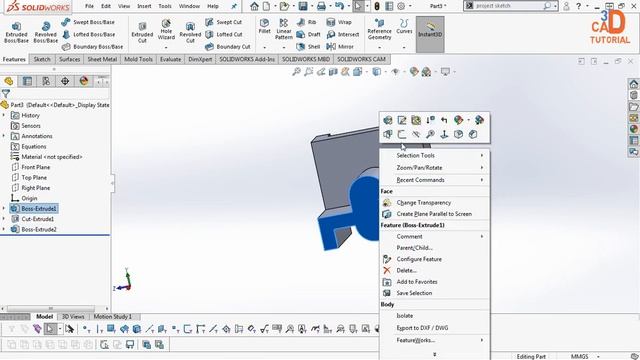640x360 pixels.
Task: Open the Comment submenu
Action: click(434, 236)
